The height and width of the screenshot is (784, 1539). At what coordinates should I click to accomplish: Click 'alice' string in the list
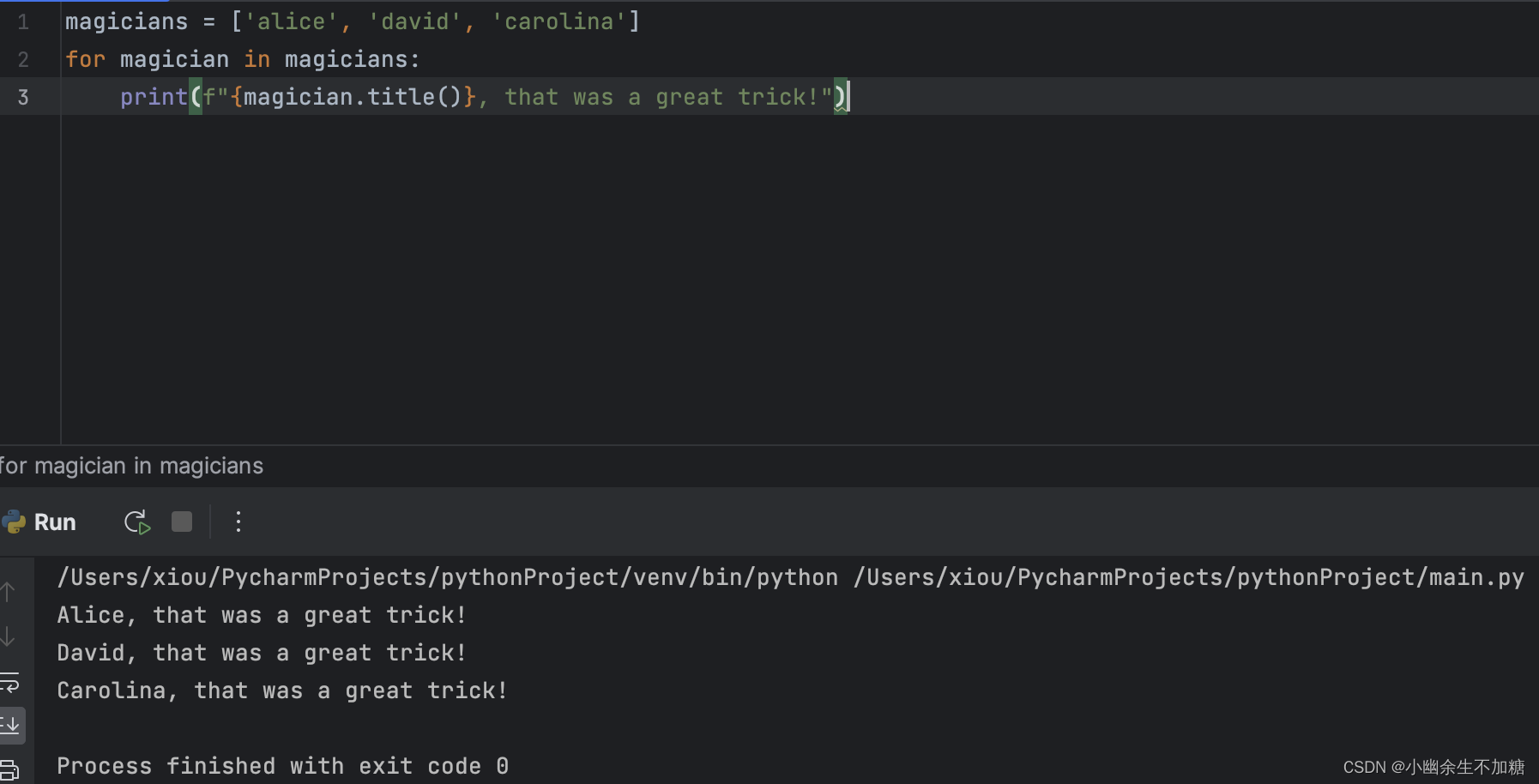coord(291,21)
